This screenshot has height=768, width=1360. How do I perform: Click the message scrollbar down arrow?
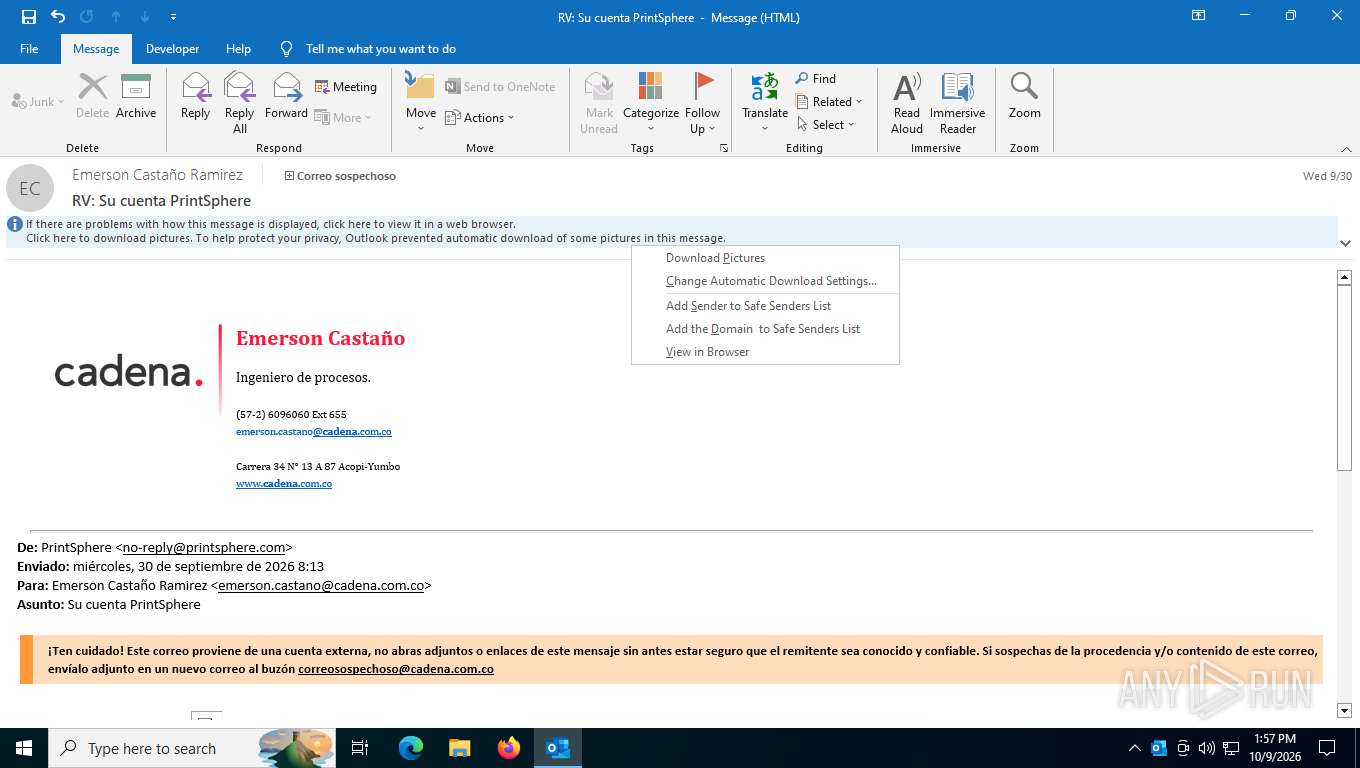1344,710
